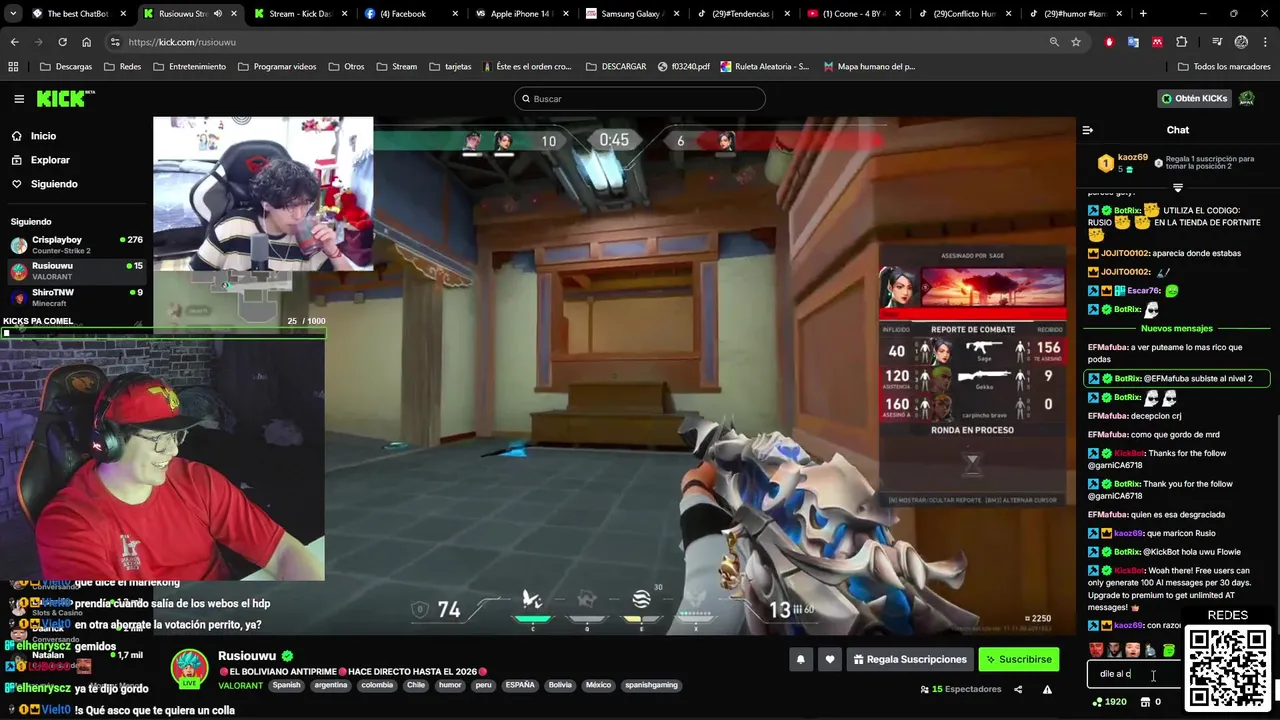Select Rusiouwu in followed channels list
Viewport: 1280px width, 720px height.
pyautogui.click(x=76, y=271)
